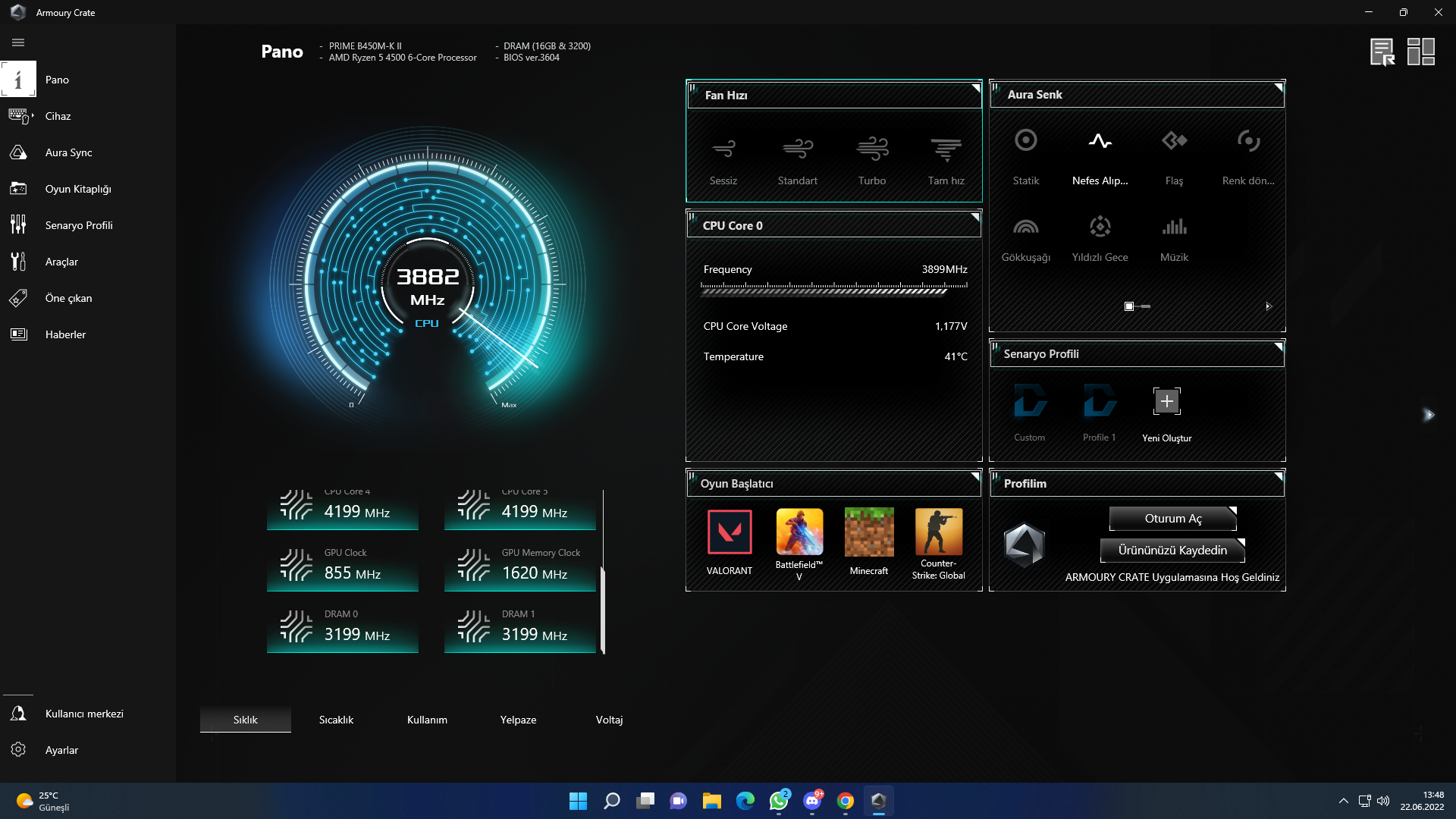
Task: Select Tam hız fan mode
Action: click(946, 161)
